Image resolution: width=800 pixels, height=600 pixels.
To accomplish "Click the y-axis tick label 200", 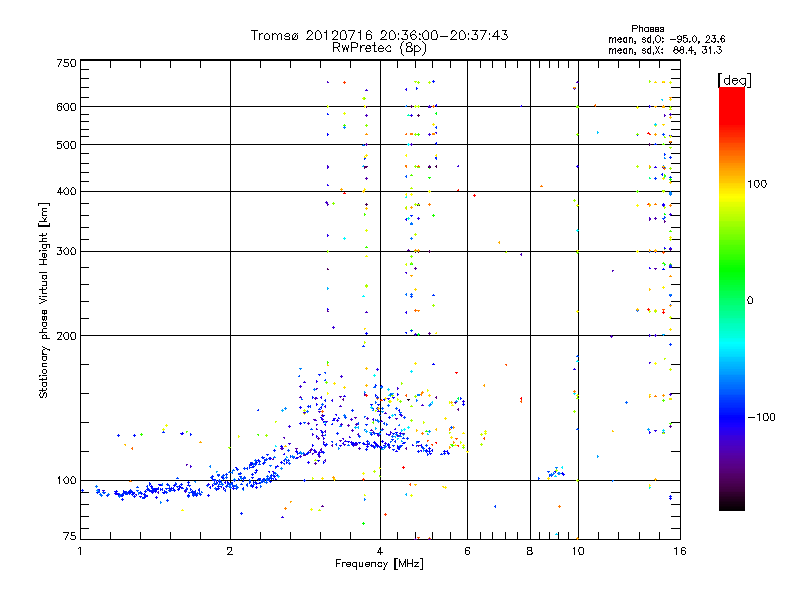I will click(x=66, y=336).
